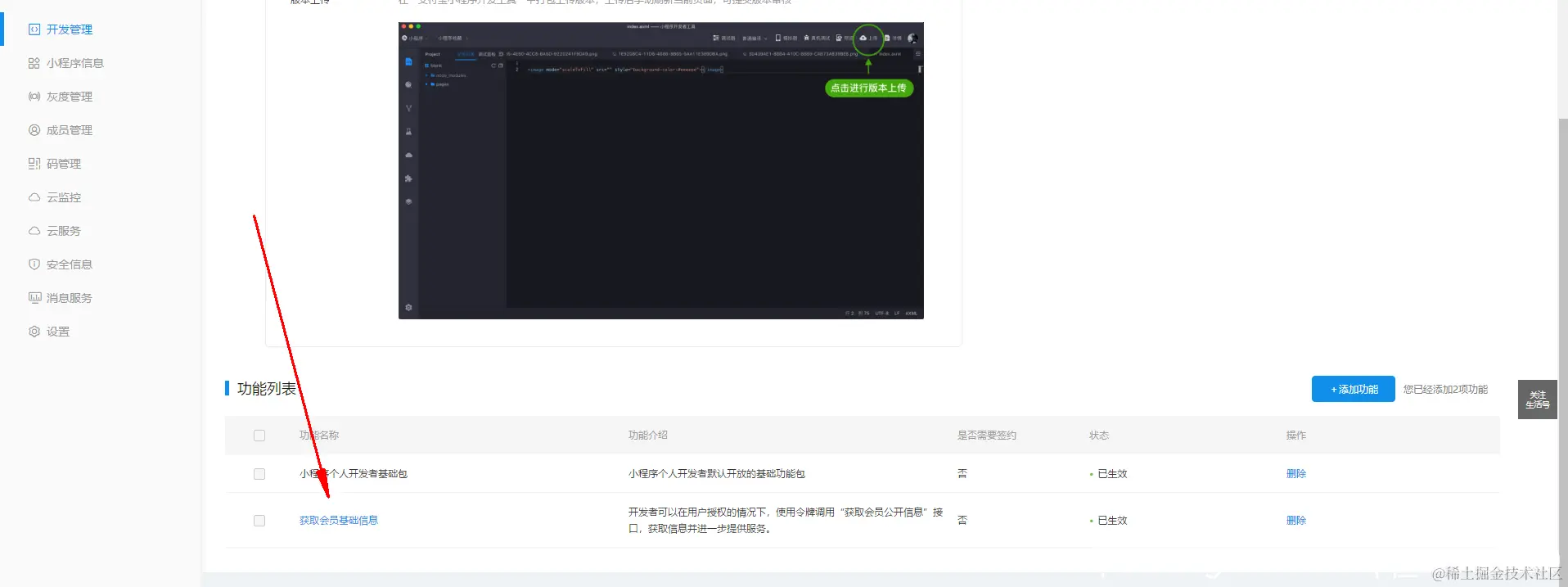Screen dimensions: 1568x587
Task: Click the 成员管理 person icon
Action: (x=34, y=130)
